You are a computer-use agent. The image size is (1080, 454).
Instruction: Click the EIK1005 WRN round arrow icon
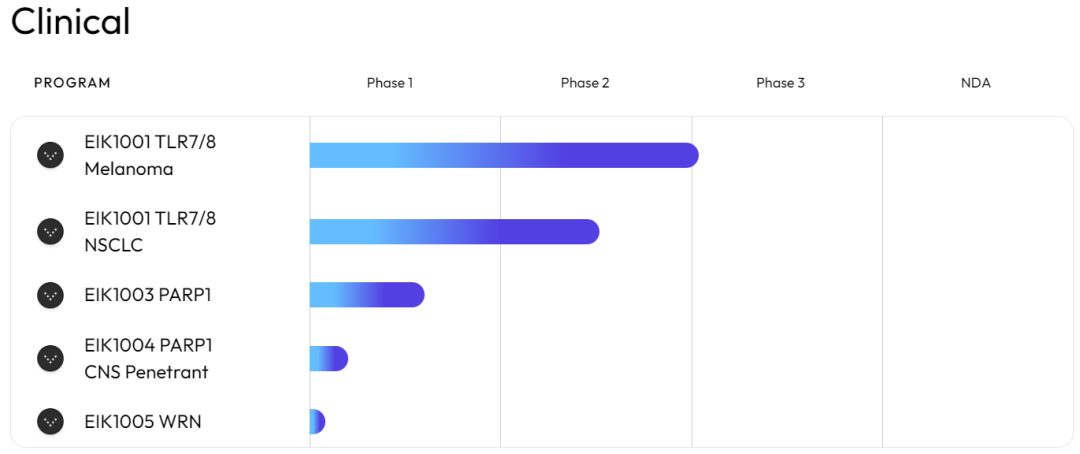pos(50,422)
